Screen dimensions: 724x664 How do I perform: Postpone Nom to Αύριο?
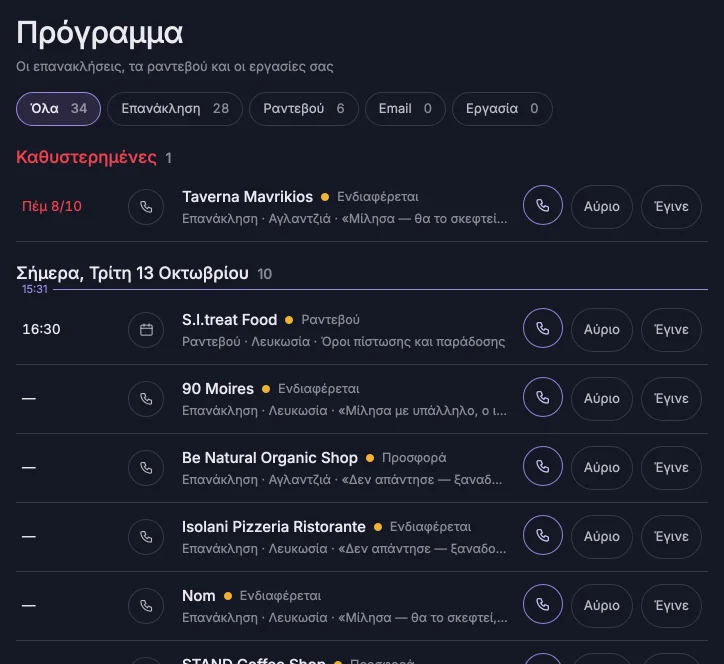[x=602, y=605]
